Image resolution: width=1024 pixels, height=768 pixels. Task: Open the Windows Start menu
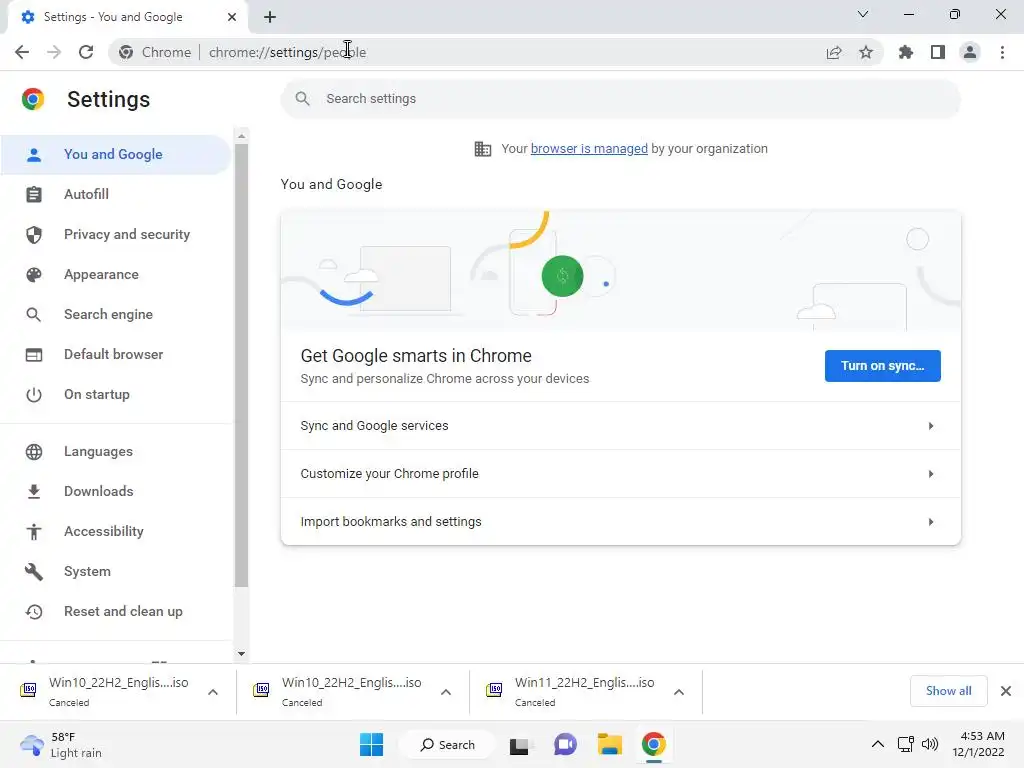(x=372, y=744)
